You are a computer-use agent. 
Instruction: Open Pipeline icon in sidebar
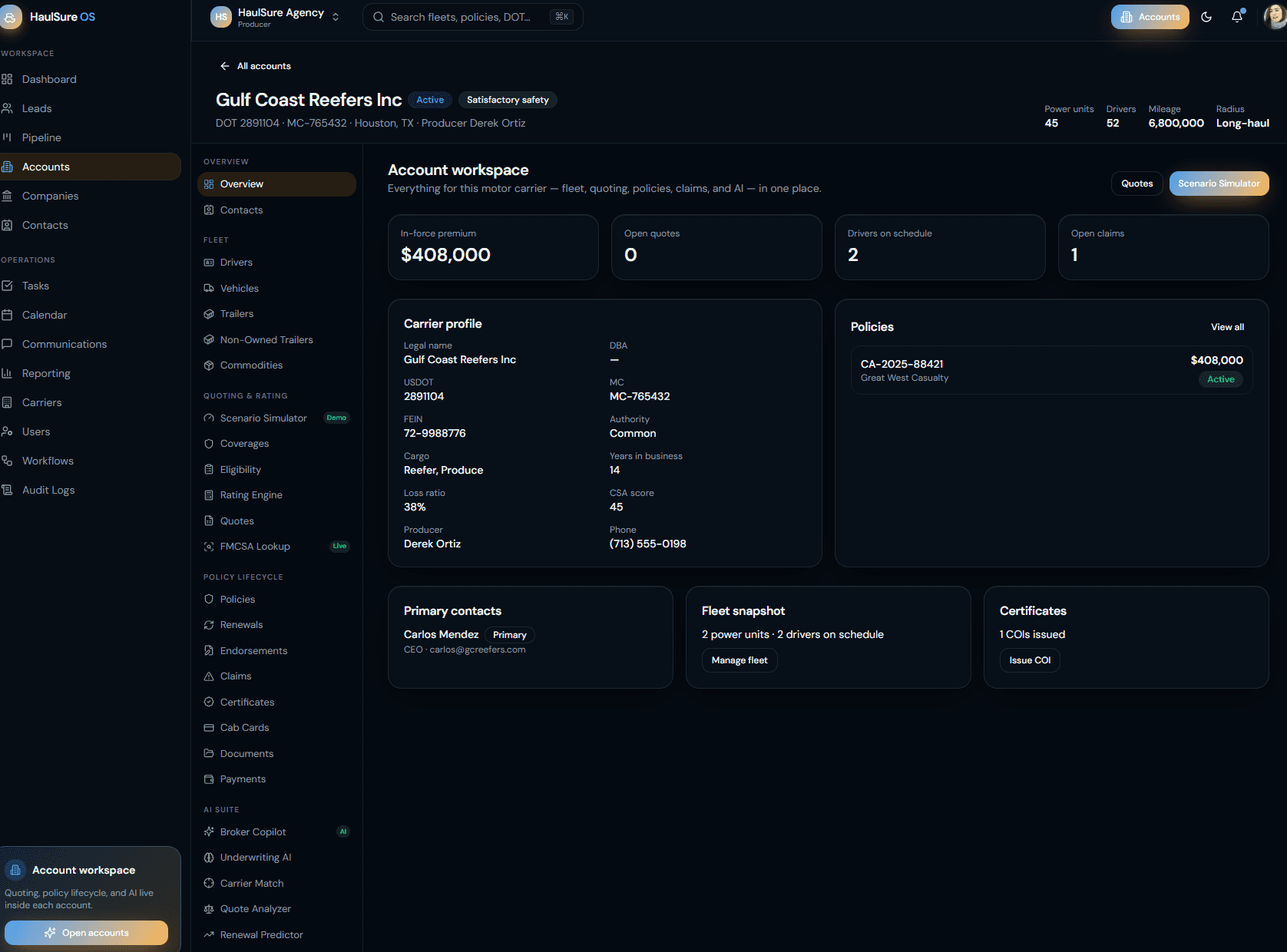click(7, 137)
